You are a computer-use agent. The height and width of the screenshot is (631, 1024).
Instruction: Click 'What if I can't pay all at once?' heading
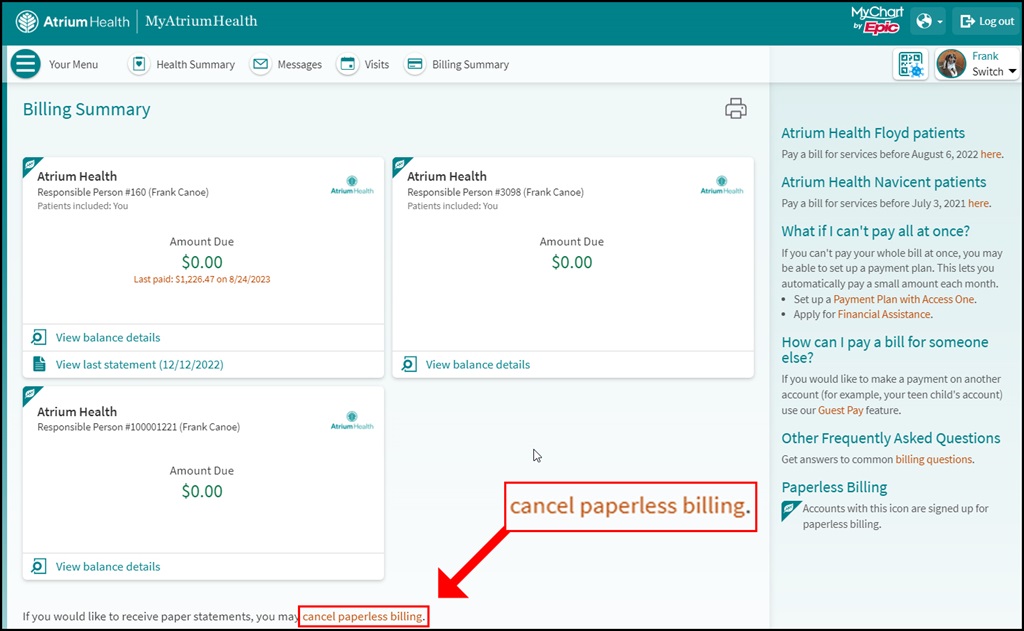pos(875,231)
